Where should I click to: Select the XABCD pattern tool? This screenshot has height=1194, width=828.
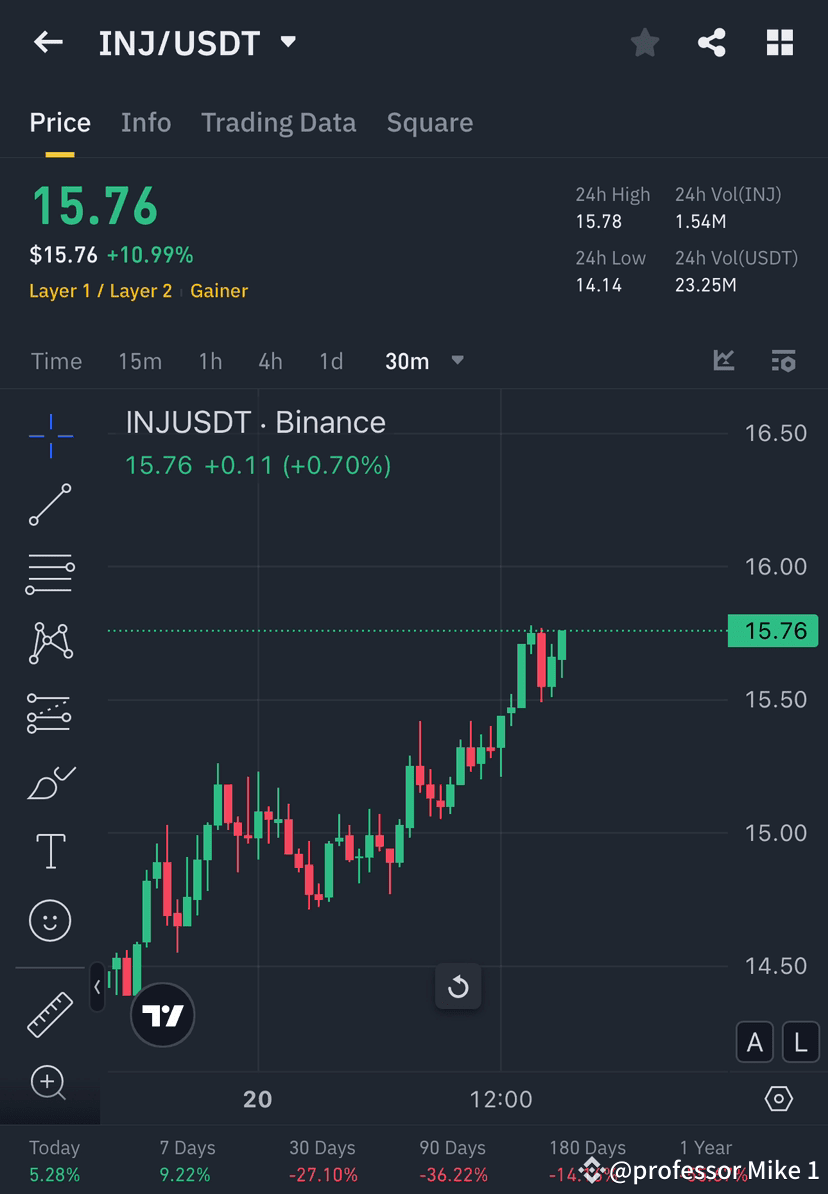coord(50,643)
